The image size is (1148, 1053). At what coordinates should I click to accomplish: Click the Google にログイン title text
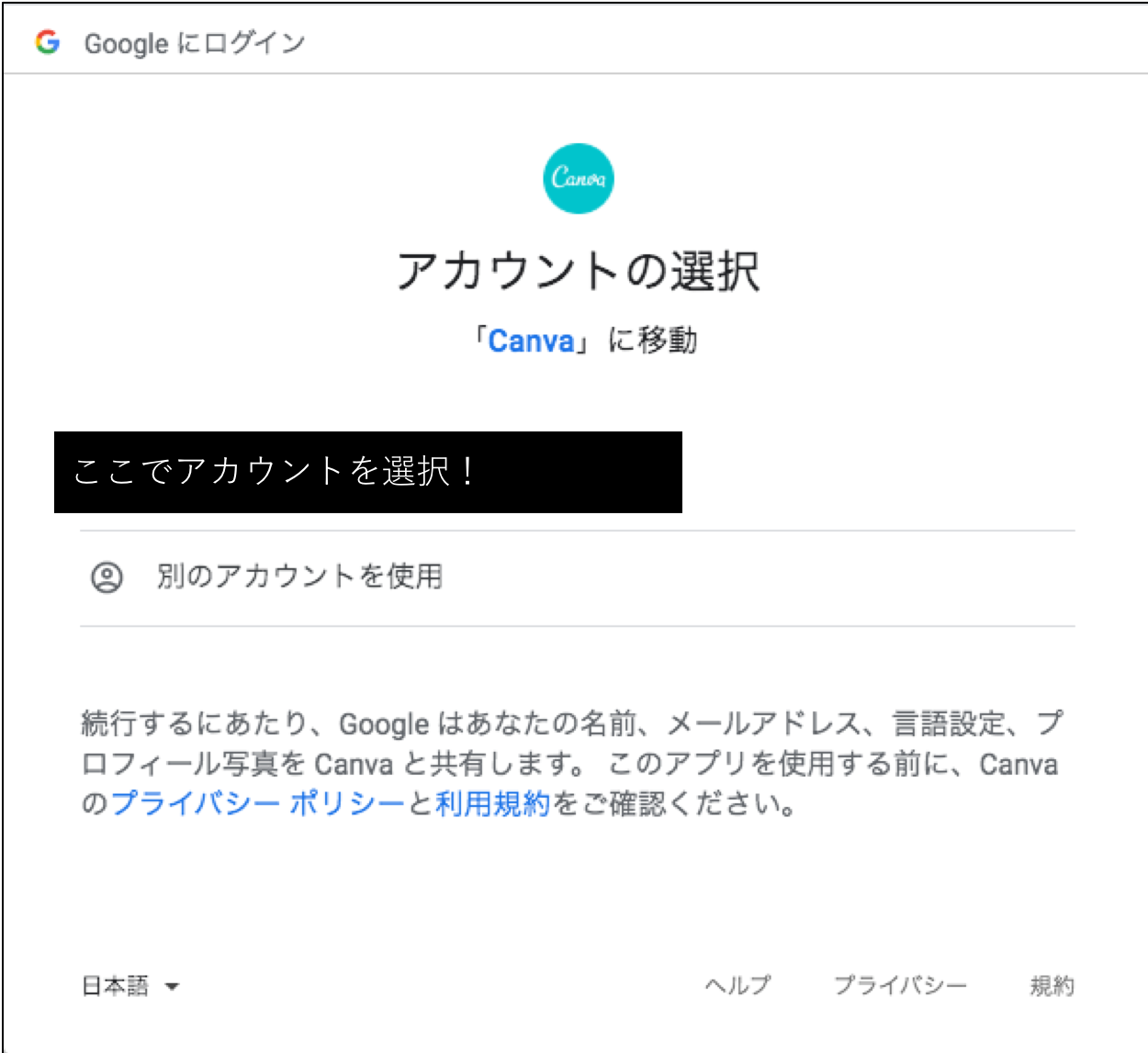(x=195, y=43)
